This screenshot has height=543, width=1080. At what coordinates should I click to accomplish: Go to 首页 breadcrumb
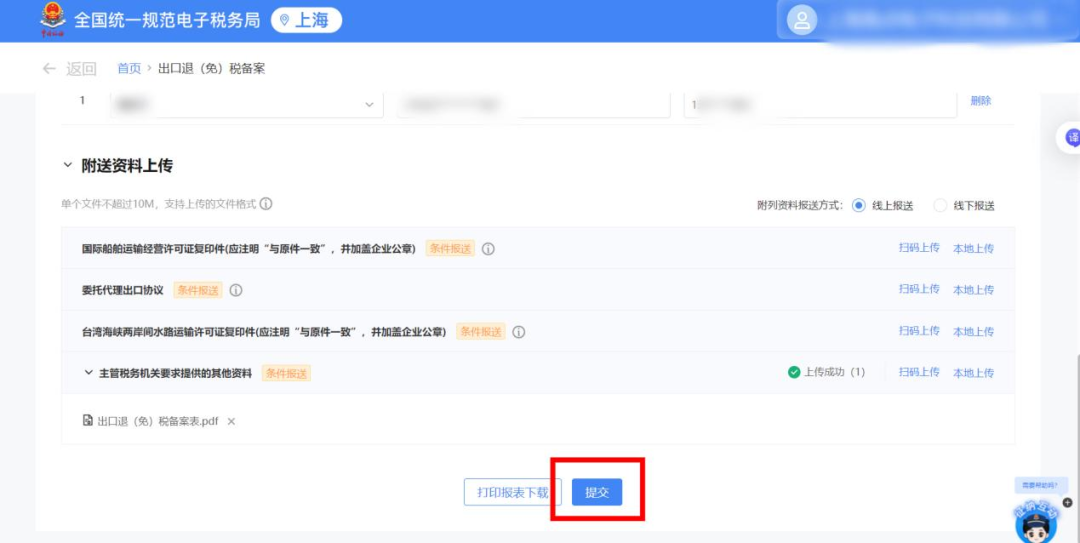tap(129, 69)
